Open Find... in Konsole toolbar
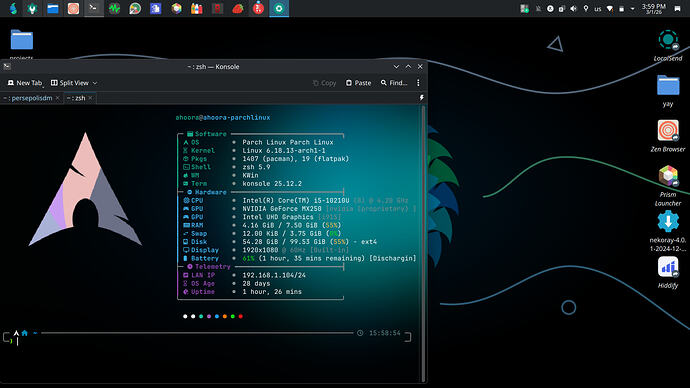This screenshot has height=388, width=690. coord(394,83)
